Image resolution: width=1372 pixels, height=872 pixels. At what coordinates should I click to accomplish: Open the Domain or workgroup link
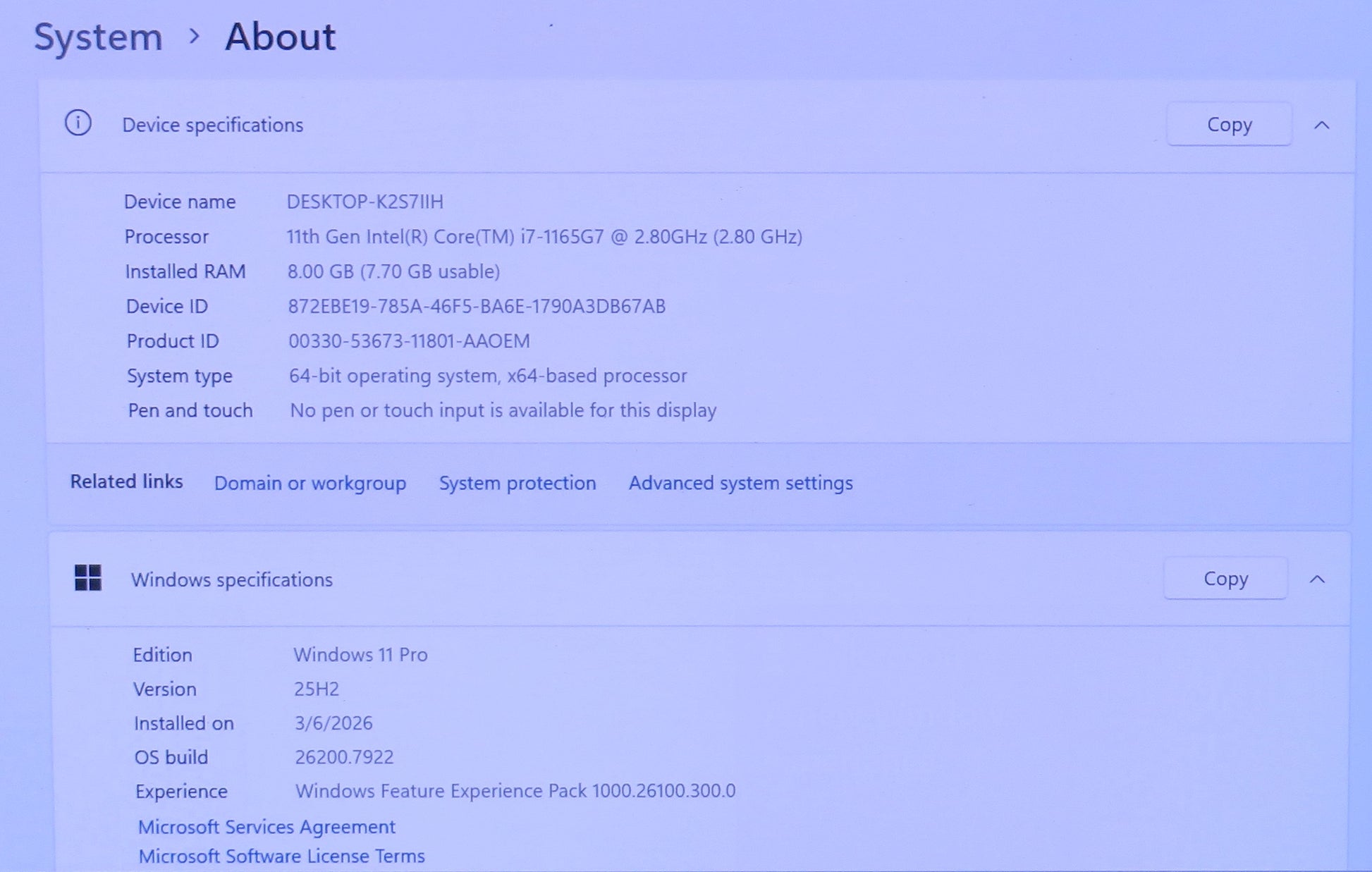click(310, 483)
